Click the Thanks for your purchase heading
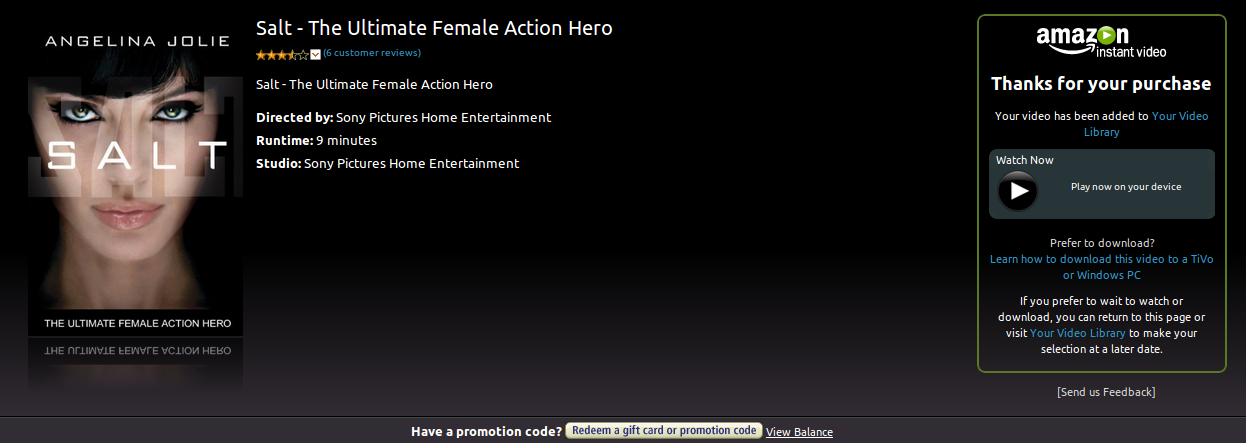 [x=1101, y=84]
